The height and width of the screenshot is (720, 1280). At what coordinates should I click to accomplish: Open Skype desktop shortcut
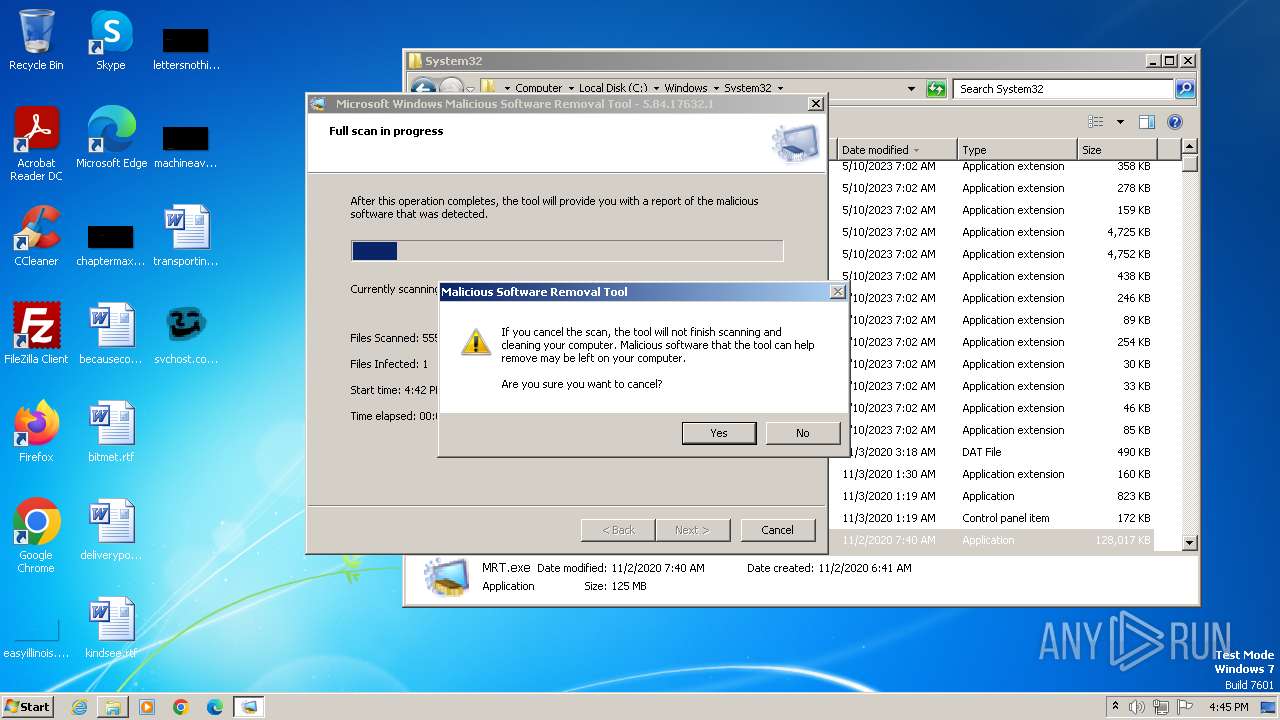tap(110, 41)
